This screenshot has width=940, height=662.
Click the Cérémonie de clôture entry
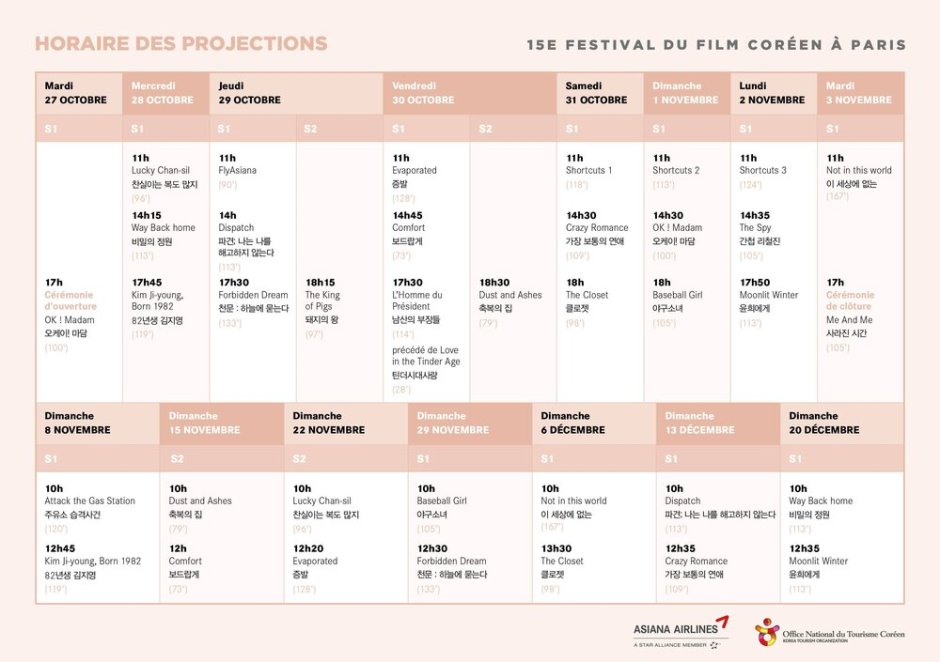(850, 301)
